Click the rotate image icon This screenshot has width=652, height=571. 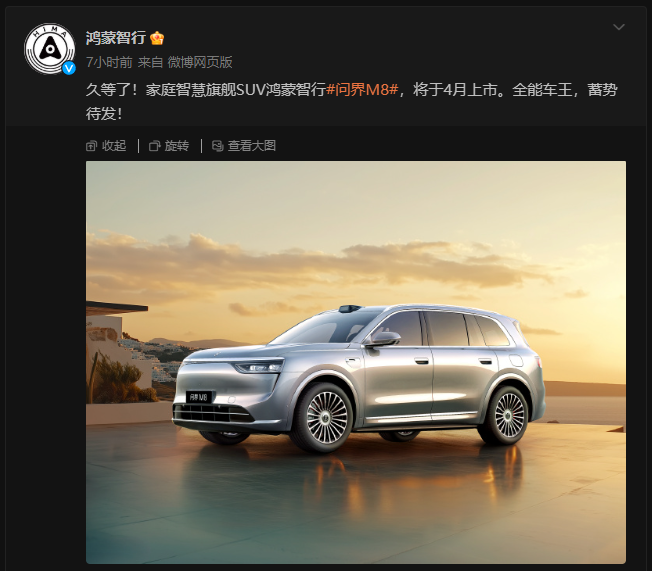(155, 146)
